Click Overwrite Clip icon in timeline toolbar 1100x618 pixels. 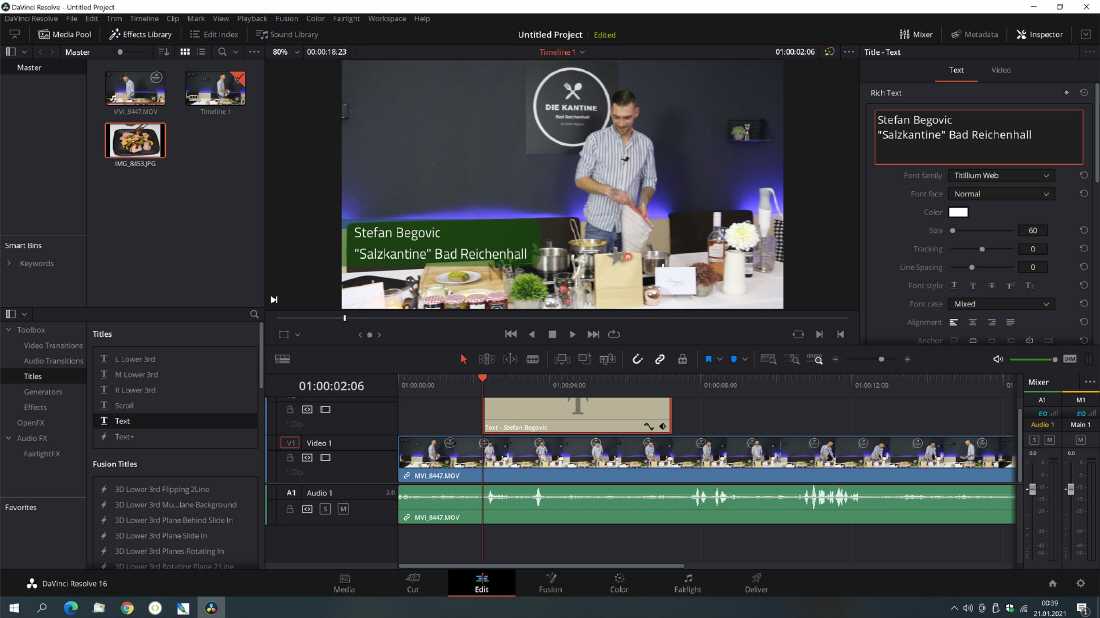tap(584, 359)
